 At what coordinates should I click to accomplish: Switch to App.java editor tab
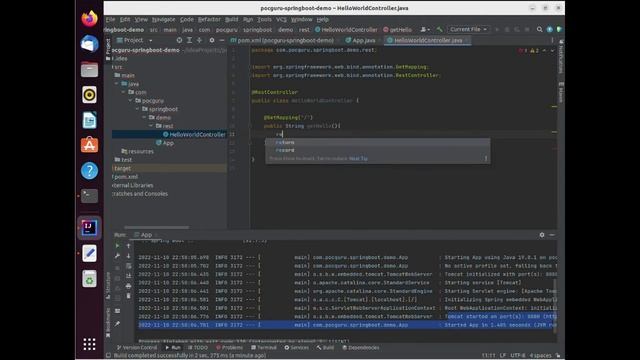360,40
